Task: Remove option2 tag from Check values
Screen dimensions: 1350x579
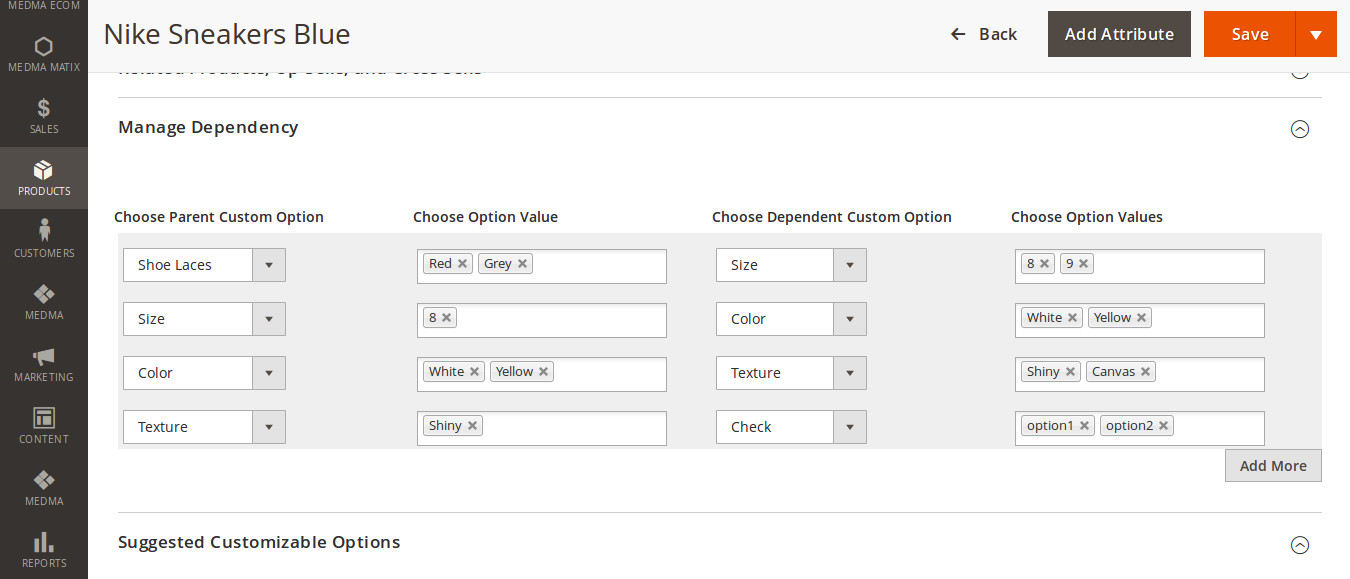Action: click(x=1163, y=426)
